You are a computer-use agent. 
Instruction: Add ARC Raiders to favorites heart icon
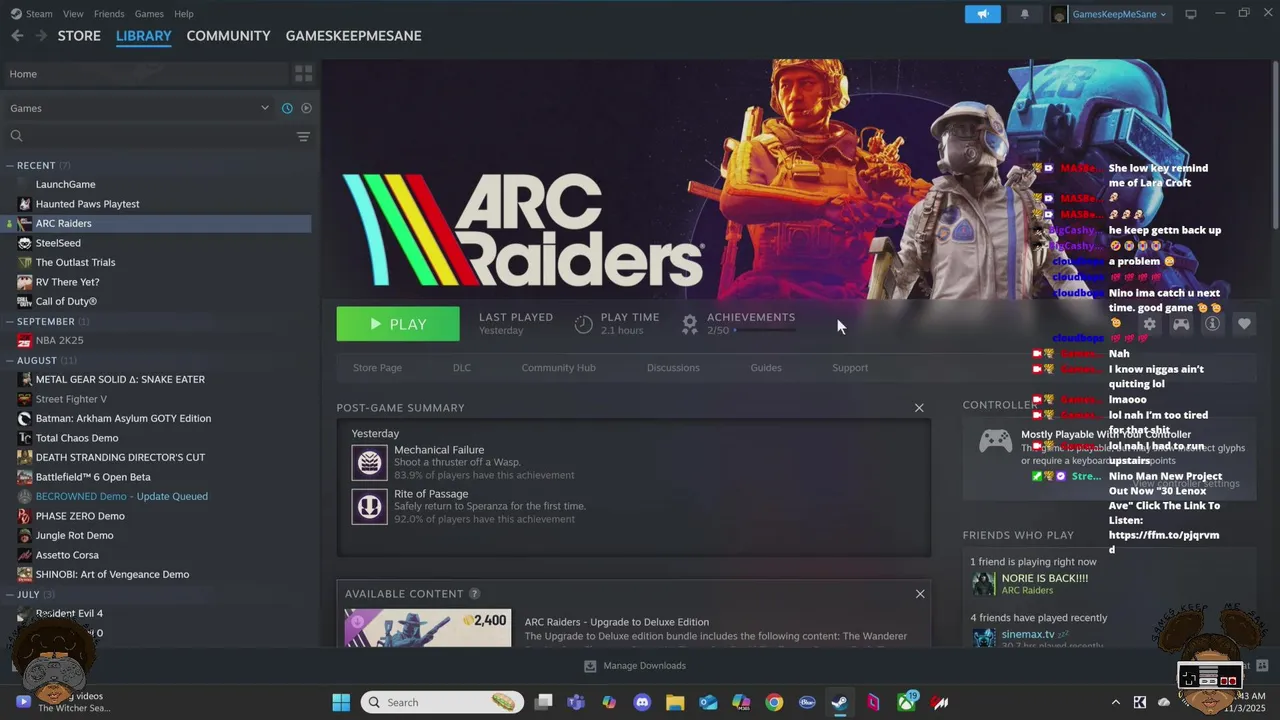click(x=1244, y=324)
